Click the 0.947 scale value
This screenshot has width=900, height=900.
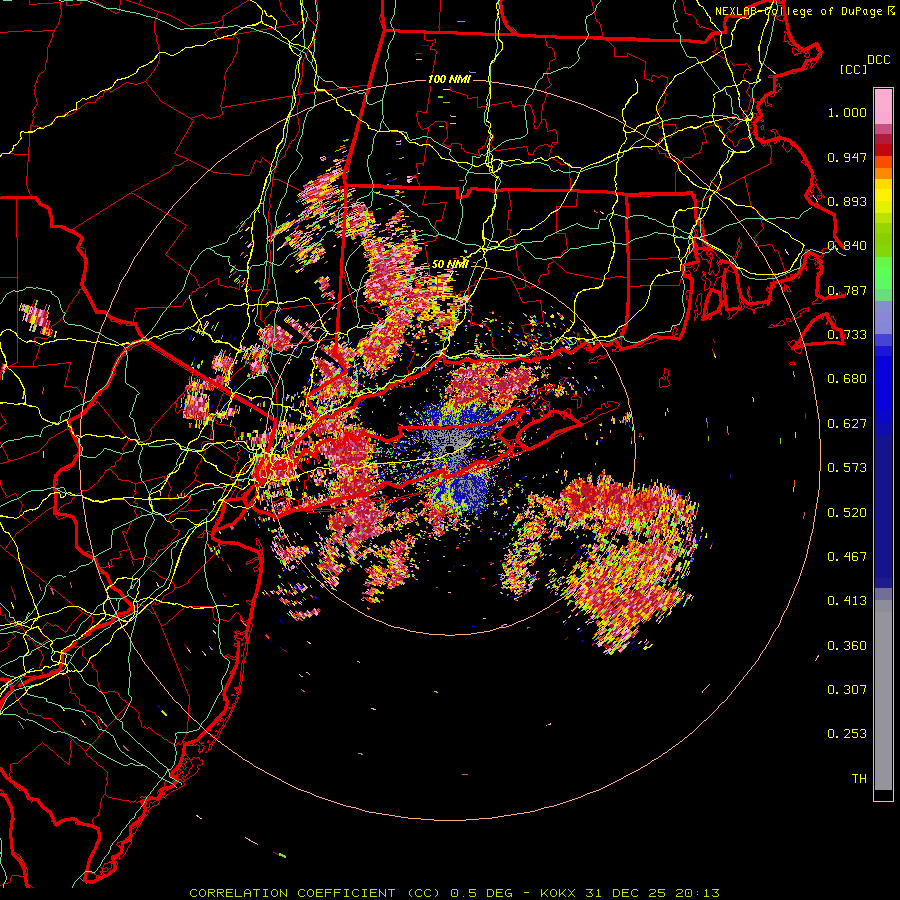(847, 157)
